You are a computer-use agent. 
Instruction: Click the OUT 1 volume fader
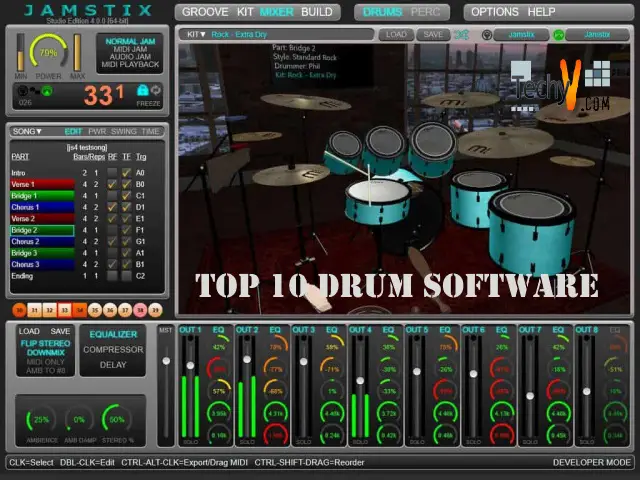(190, 365)
